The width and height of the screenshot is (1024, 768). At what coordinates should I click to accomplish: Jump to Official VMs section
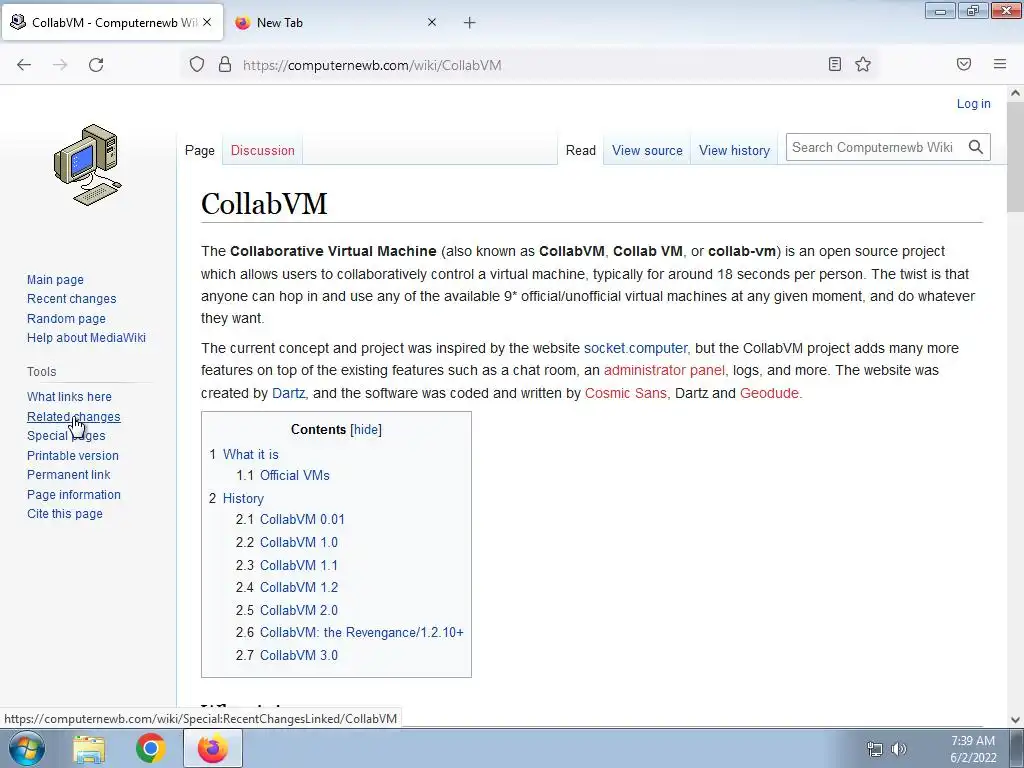click(x=295, y=475)
